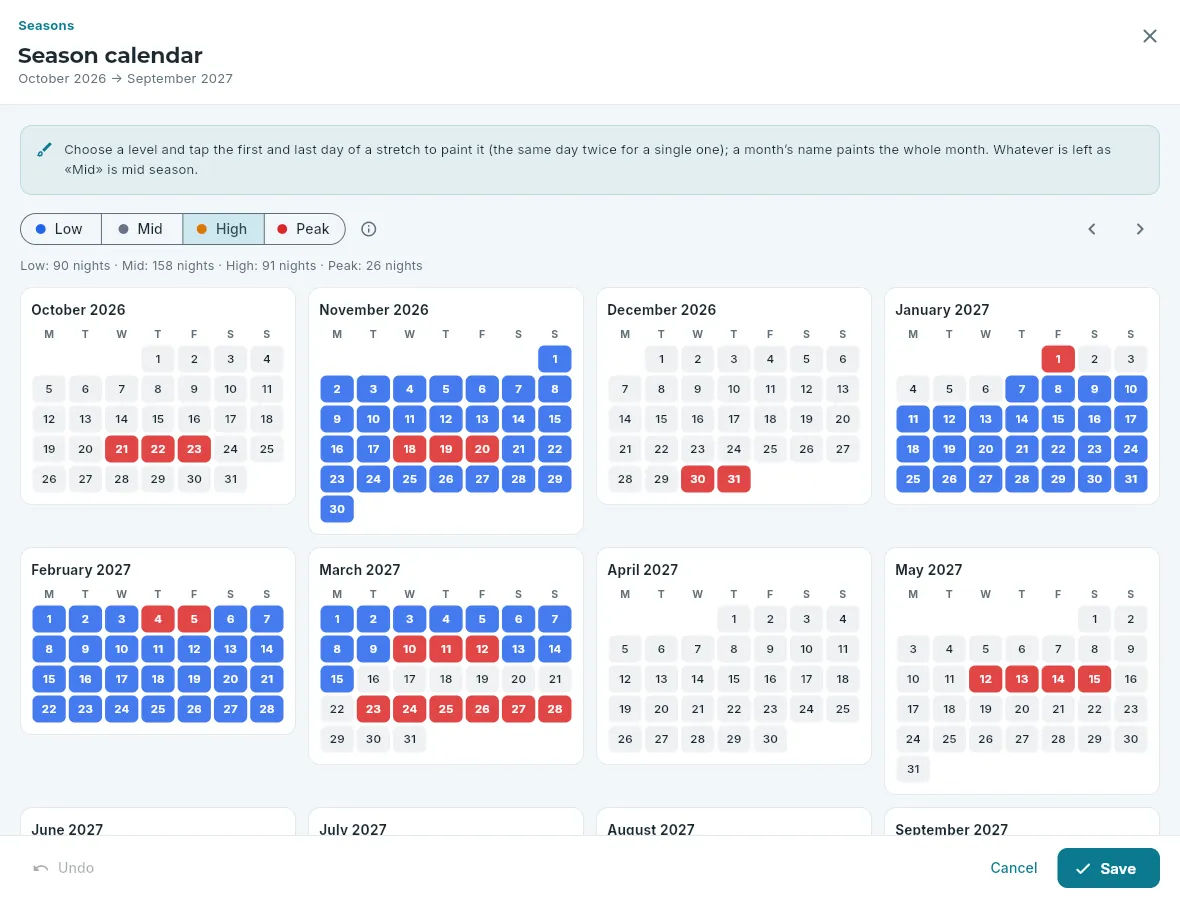Go to previous months with left chevron

(x=1091, y=229)
